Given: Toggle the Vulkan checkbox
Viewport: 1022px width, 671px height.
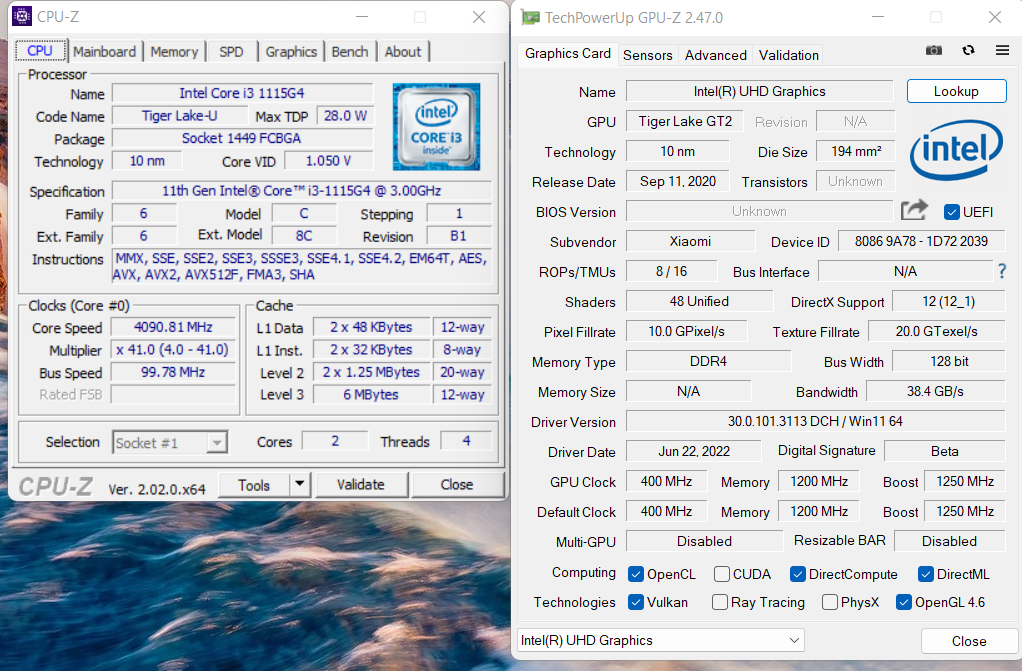Looking at the screenshot, I should (636, 602).
